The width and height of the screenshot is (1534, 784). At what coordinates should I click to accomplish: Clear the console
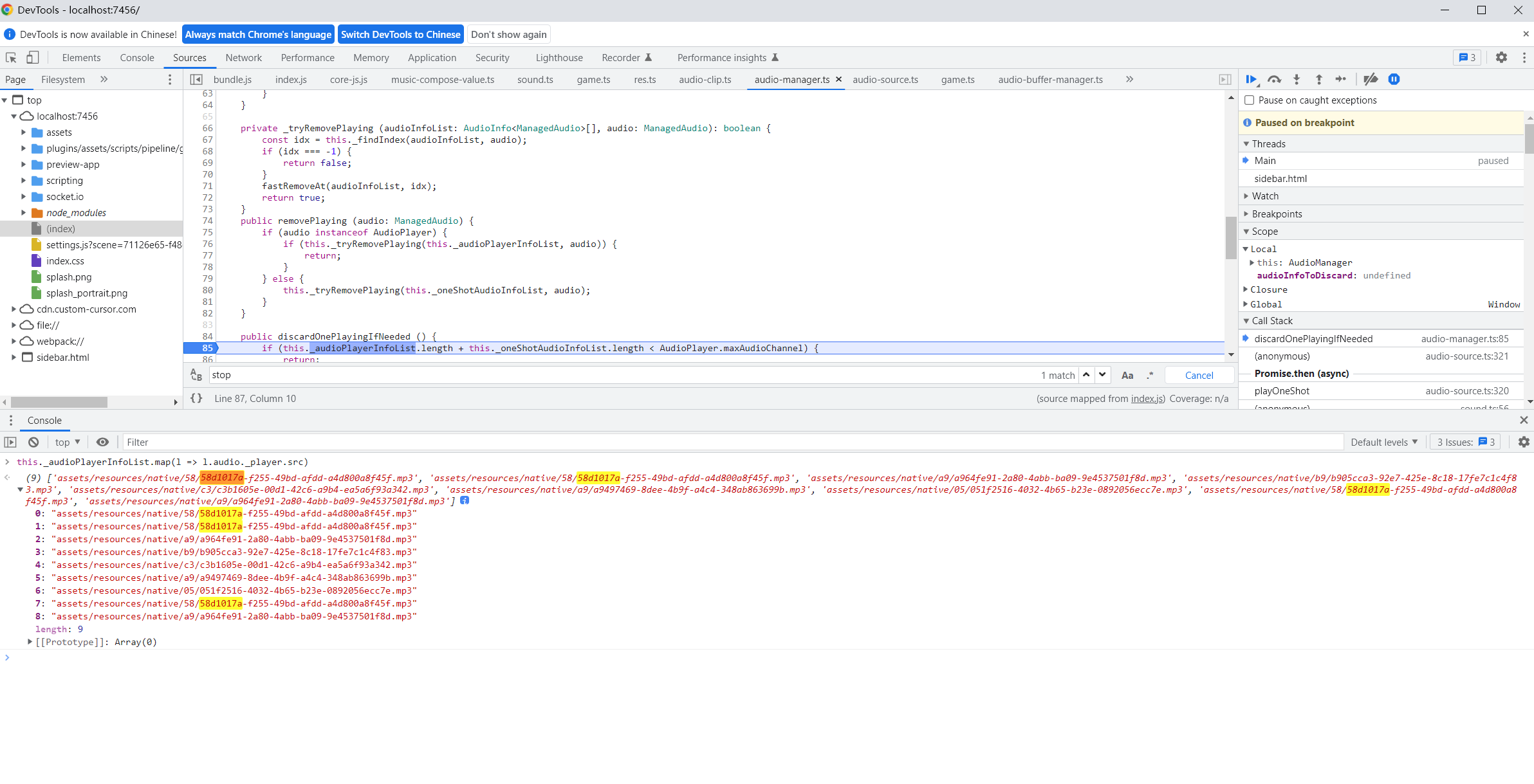33,442
